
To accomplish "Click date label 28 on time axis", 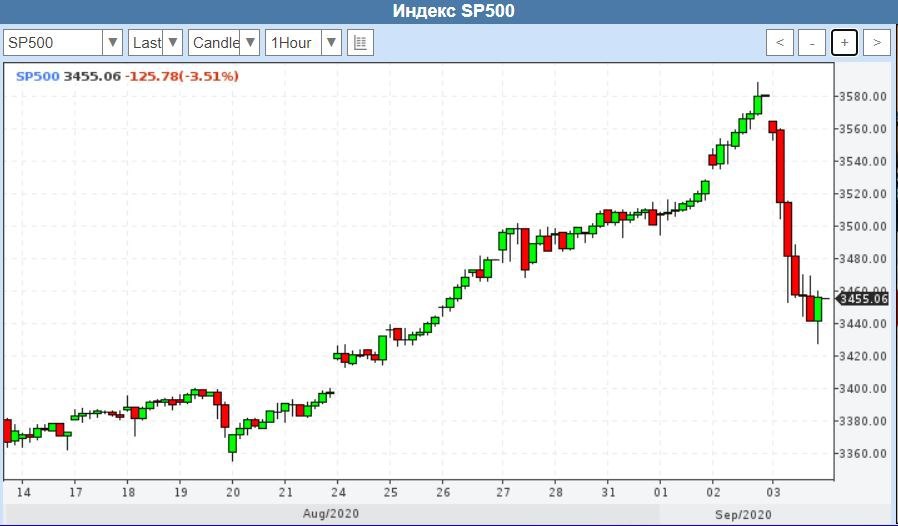I will (x=556, y=492).
